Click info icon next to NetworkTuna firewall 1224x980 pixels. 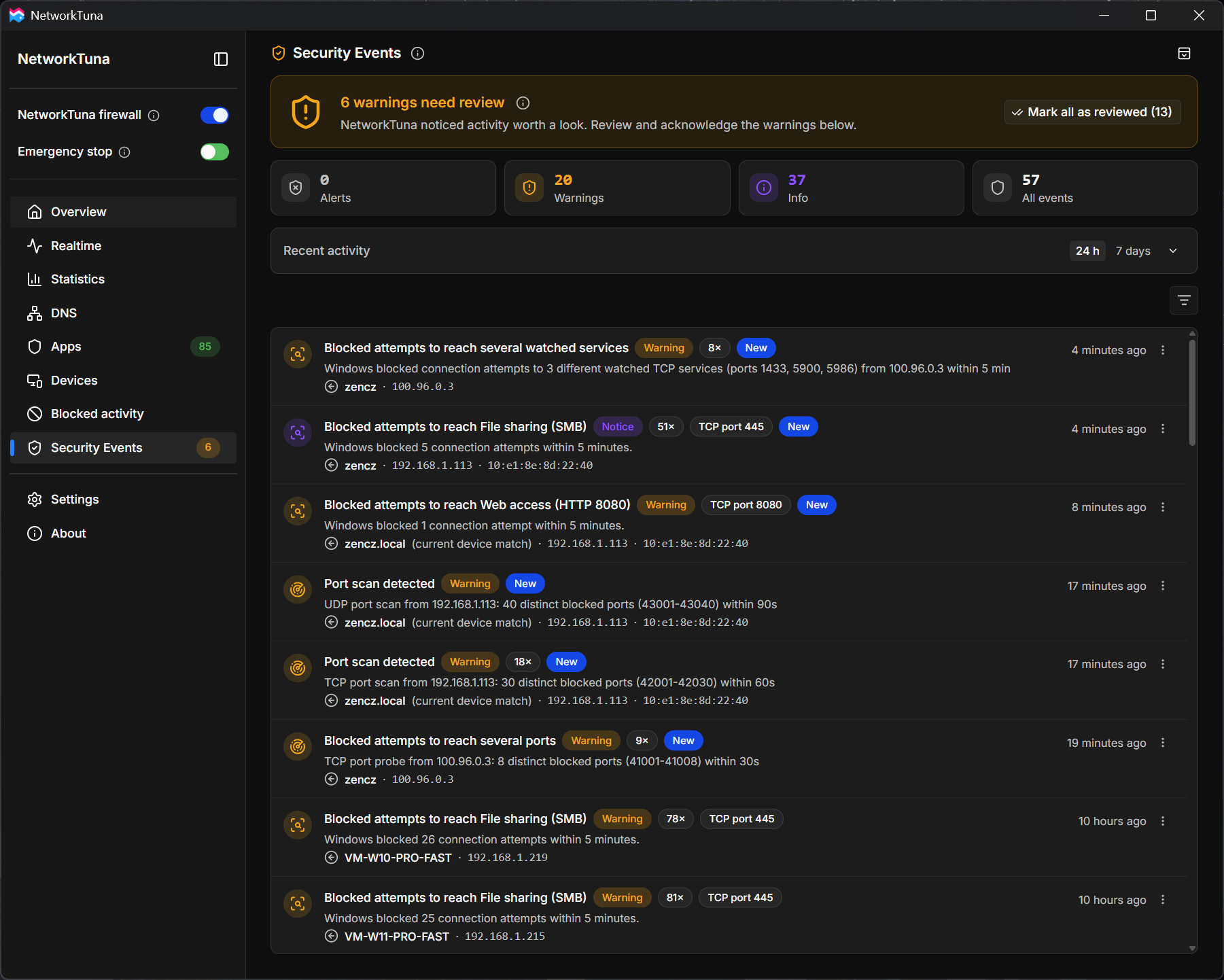coord(154,116)
